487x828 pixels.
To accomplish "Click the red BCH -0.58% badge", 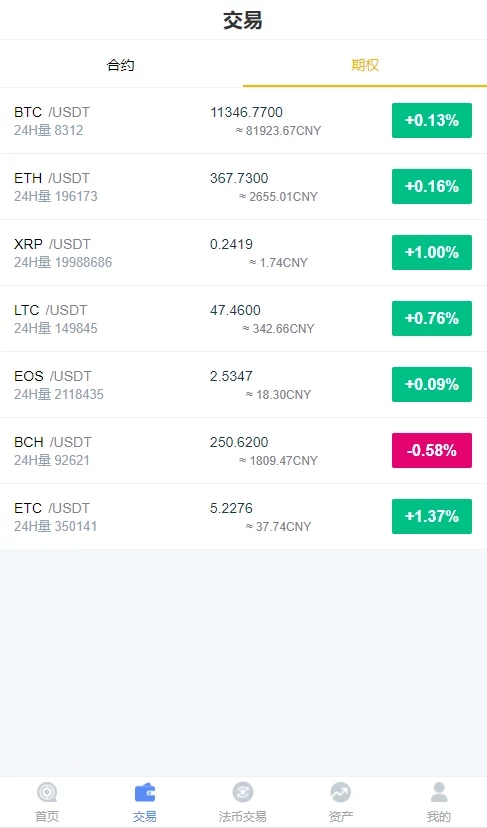I will click(432, 450).
